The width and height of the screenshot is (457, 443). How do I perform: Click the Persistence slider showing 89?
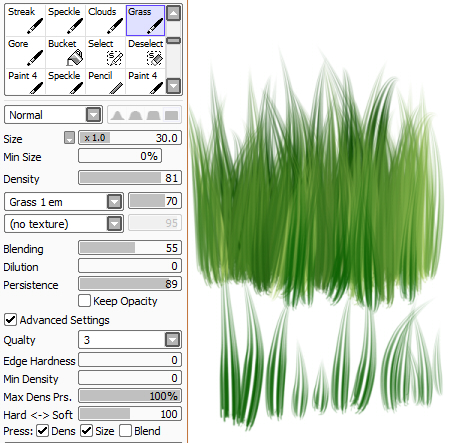(130, 284)
